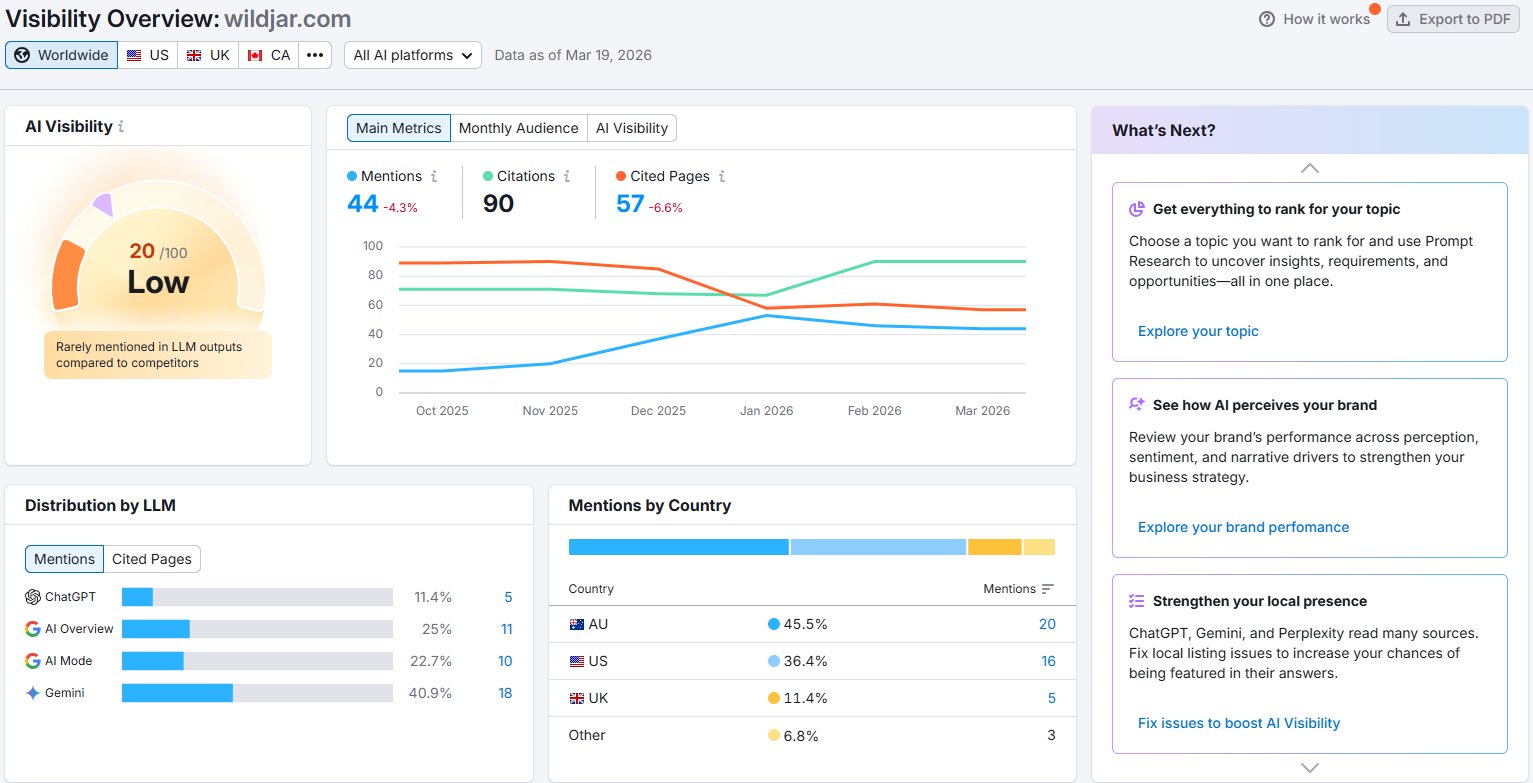The width and height of the screenshot is (1533, 783).
Task: Toggle the Mentions series legend
Action: pyautogui.click(x=385, y=176)
